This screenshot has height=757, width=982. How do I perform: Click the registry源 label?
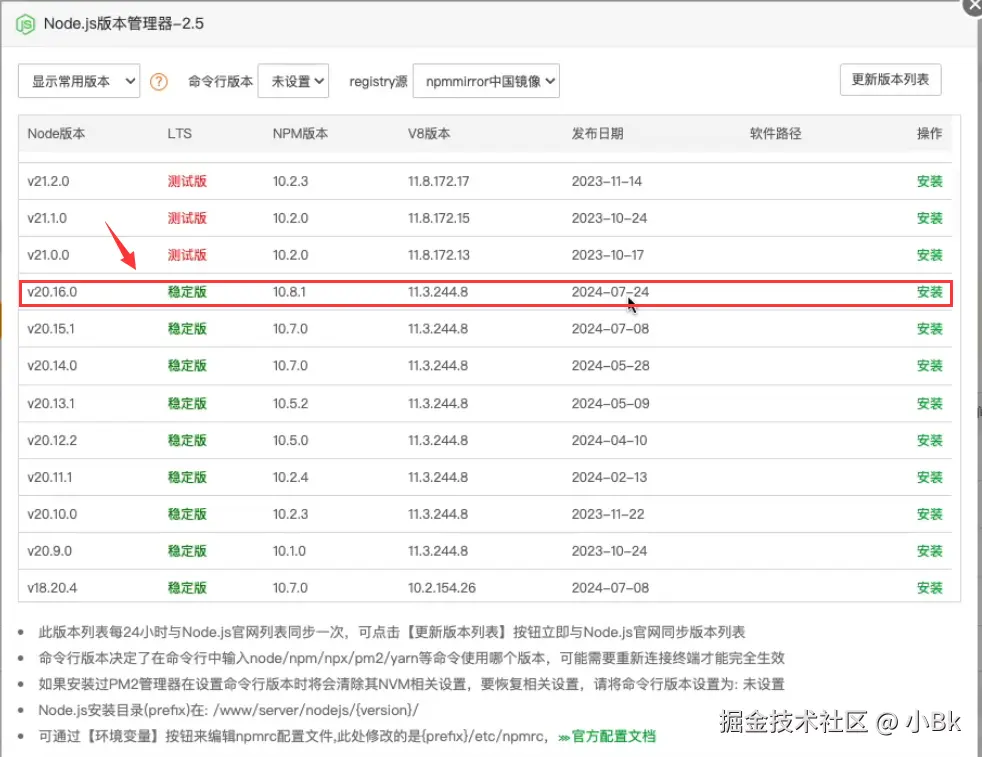click(378, 81)
